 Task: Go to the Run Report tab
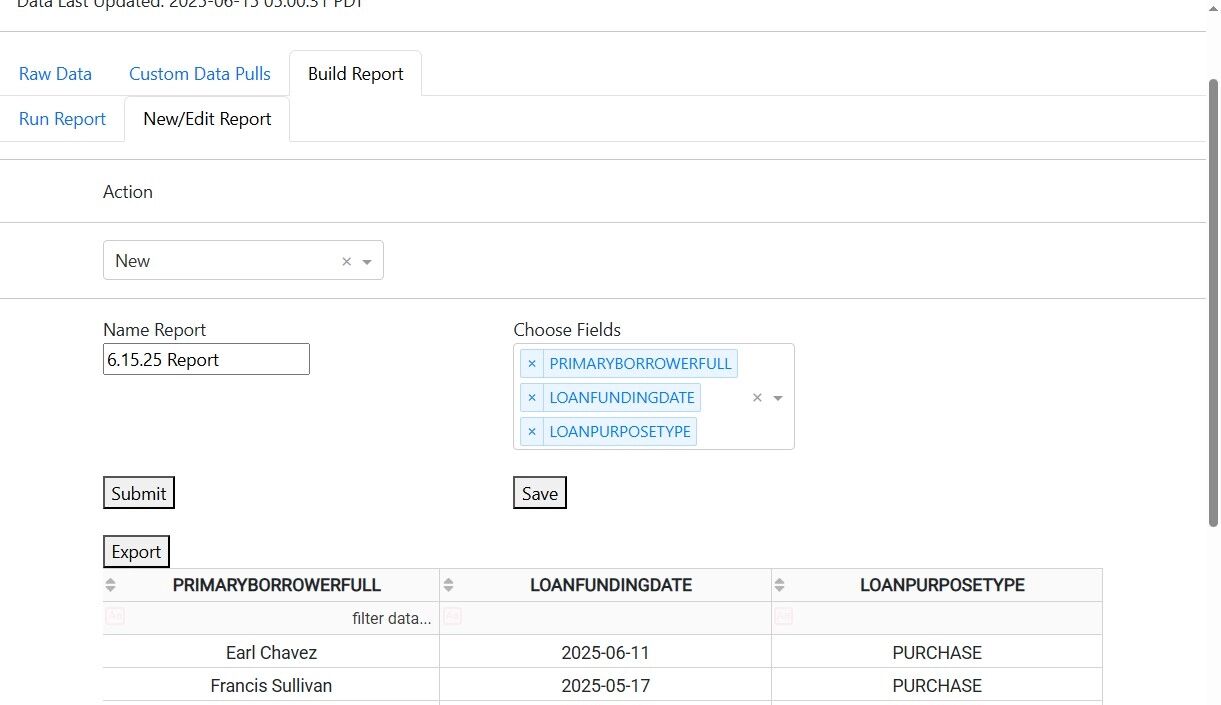pyautogui.click(x=62, y=119)
